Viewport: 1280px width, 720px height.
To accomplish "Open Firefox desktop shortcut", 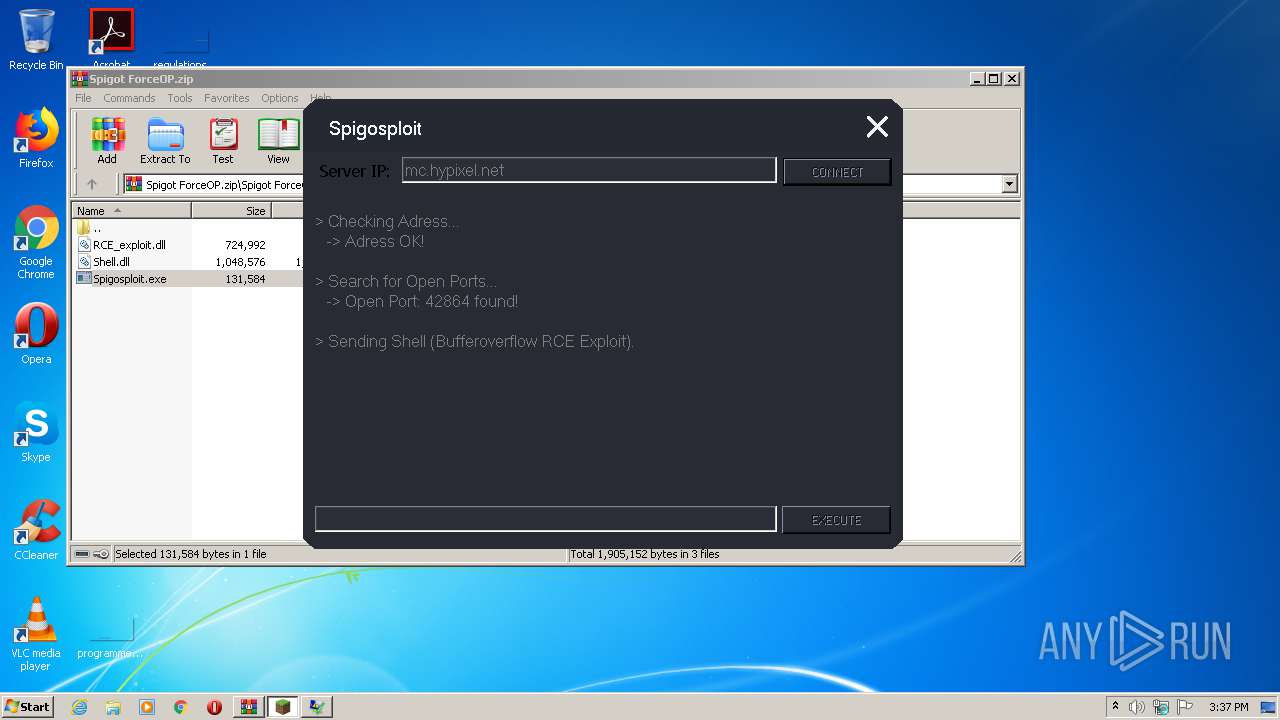I will tap(36, 138).
